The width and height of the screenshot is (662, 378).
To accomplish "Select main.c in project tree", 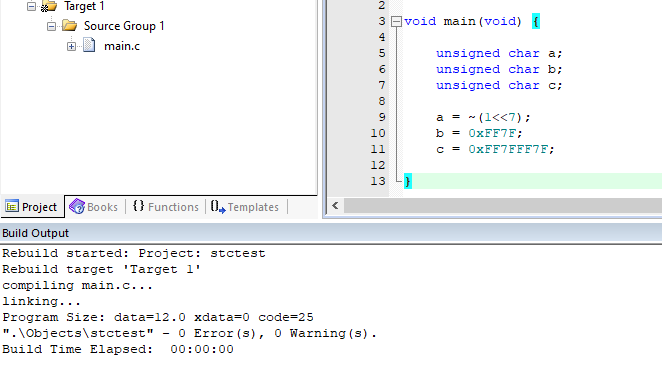I will 122,46.
